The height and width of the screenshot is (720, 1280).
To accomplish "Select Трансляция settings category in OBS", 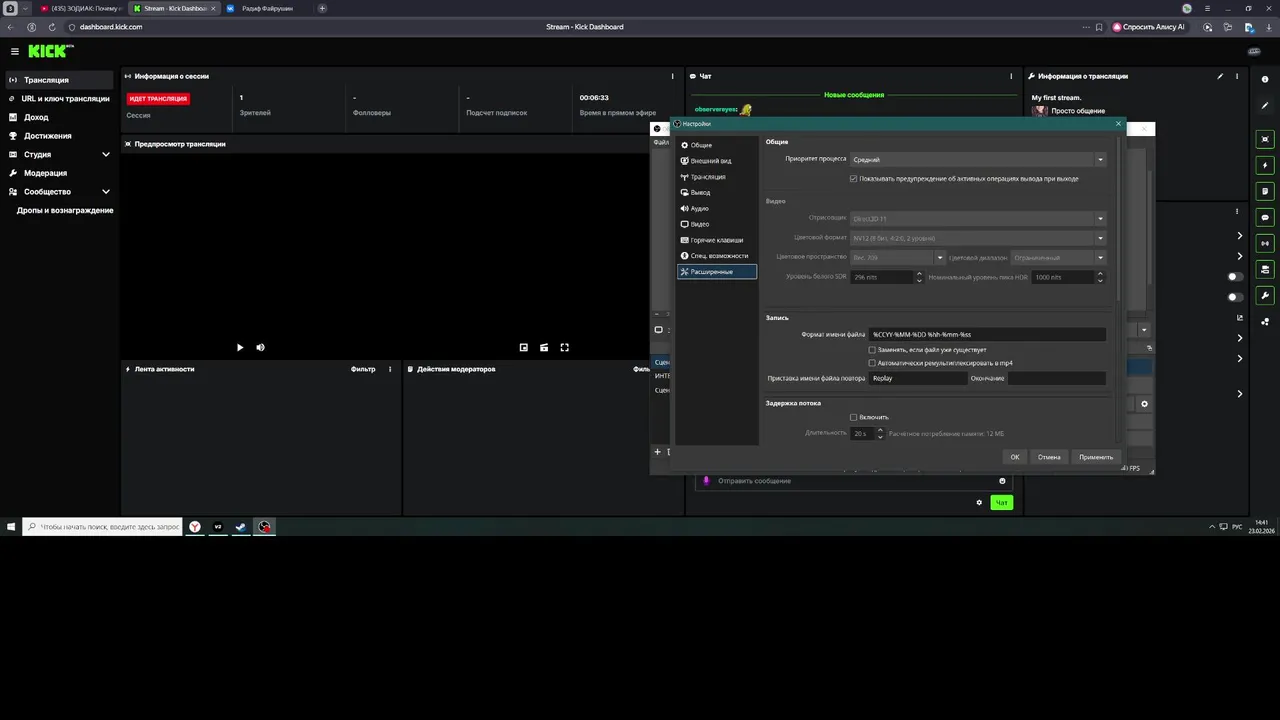I will pyautogui.click(x=717, y=177).
